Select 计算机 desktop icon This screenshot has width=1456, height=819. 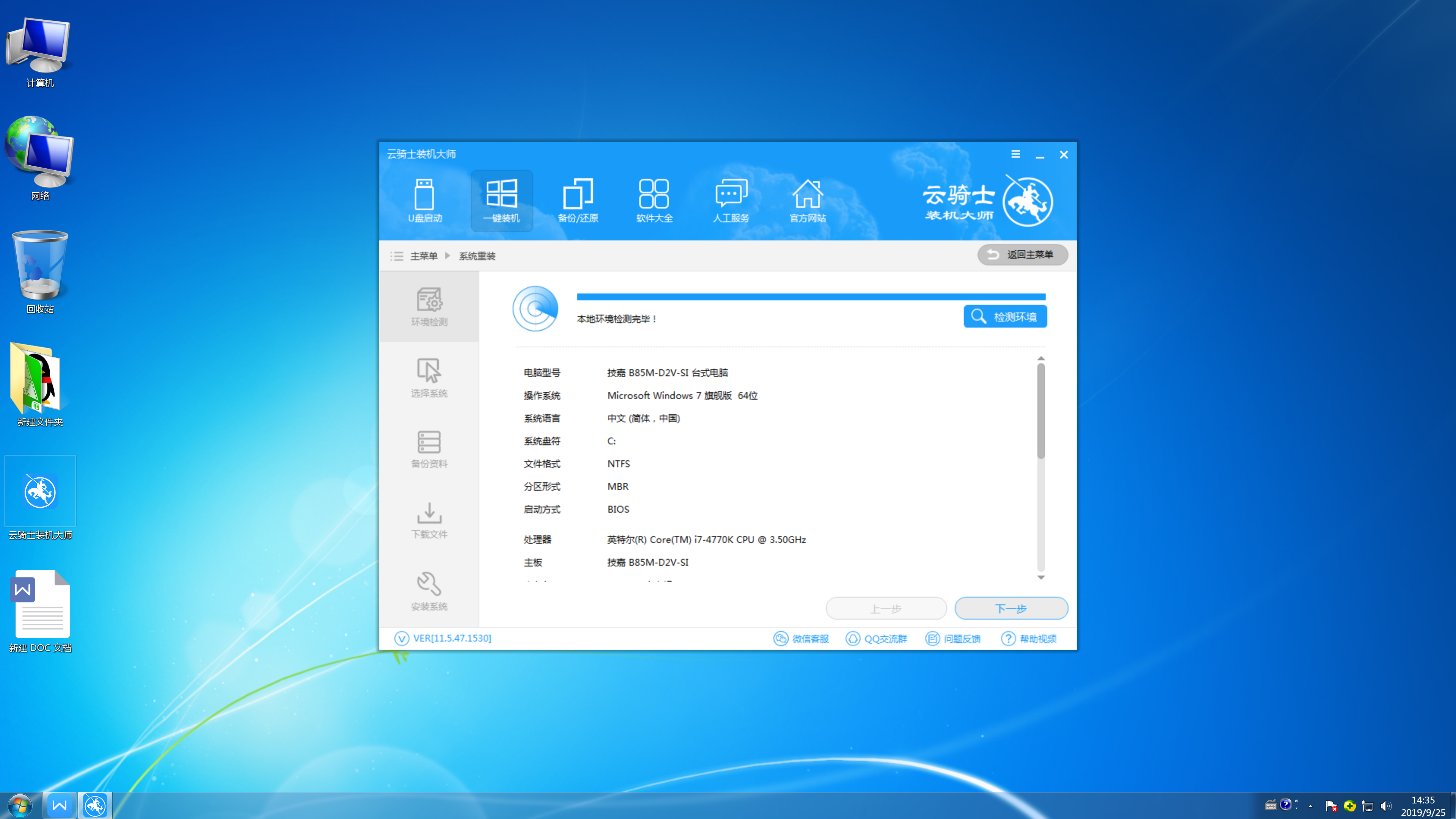(x=39, y=52)
